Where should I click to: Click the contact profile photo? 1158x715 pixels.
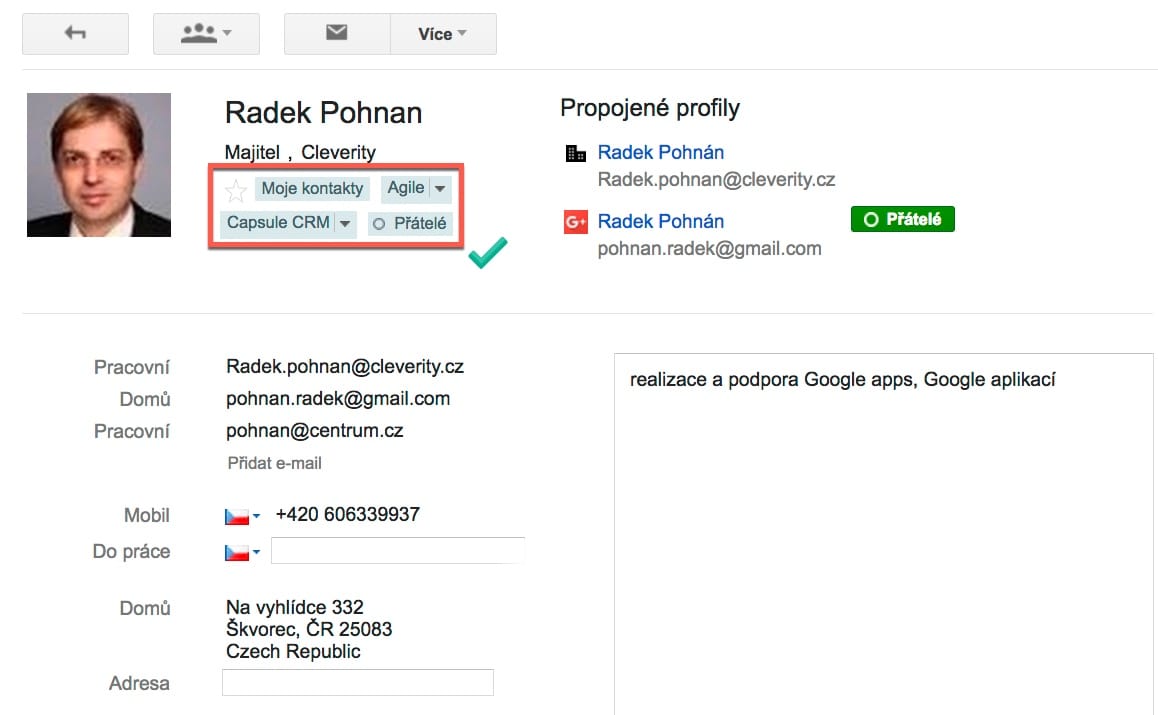tap(99, 165)
